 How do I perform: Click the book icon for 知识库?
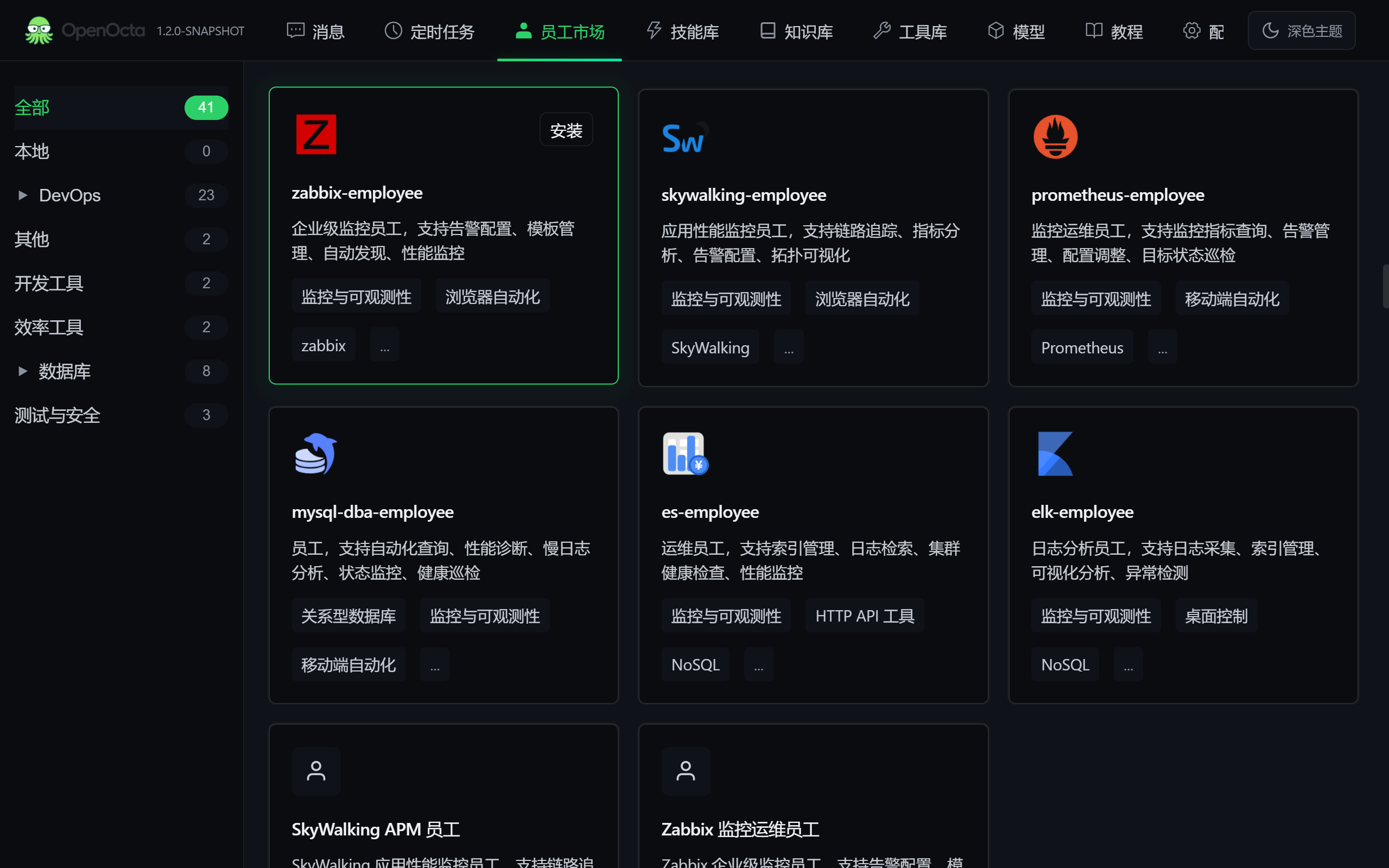click(768, 30)
